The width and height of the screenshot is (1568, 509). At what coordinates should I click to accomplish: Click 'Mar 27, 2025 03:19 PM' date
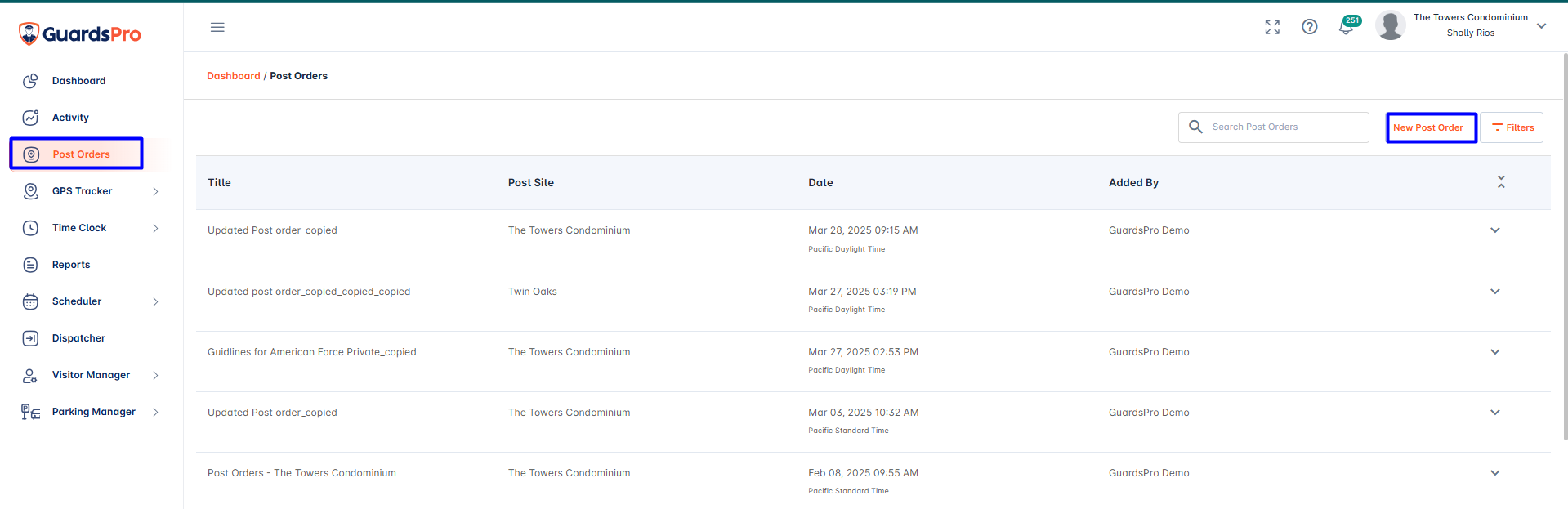tap(862, 292)
